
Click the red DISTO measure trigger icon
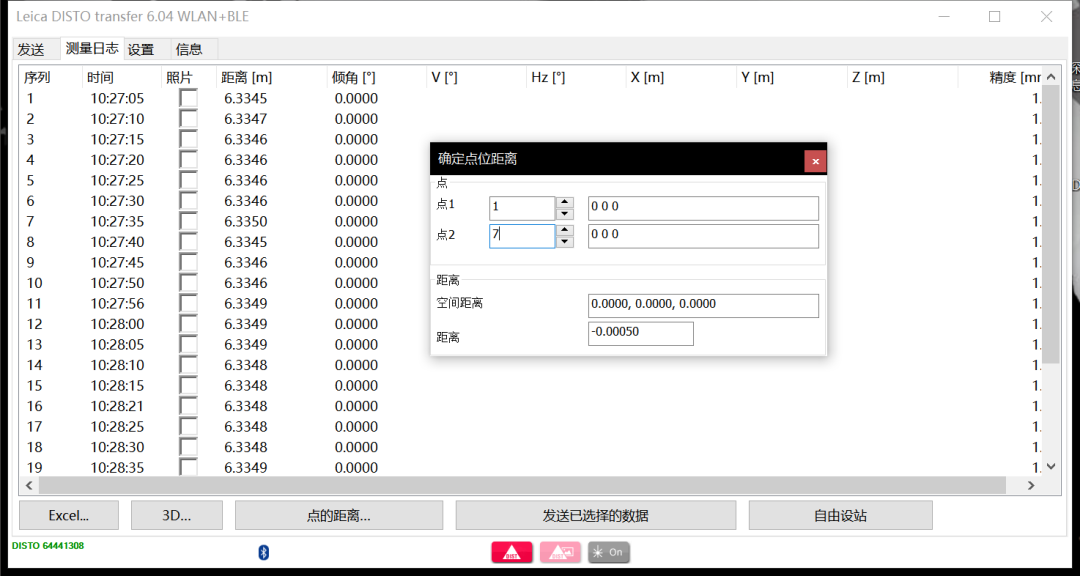[512, 551]
